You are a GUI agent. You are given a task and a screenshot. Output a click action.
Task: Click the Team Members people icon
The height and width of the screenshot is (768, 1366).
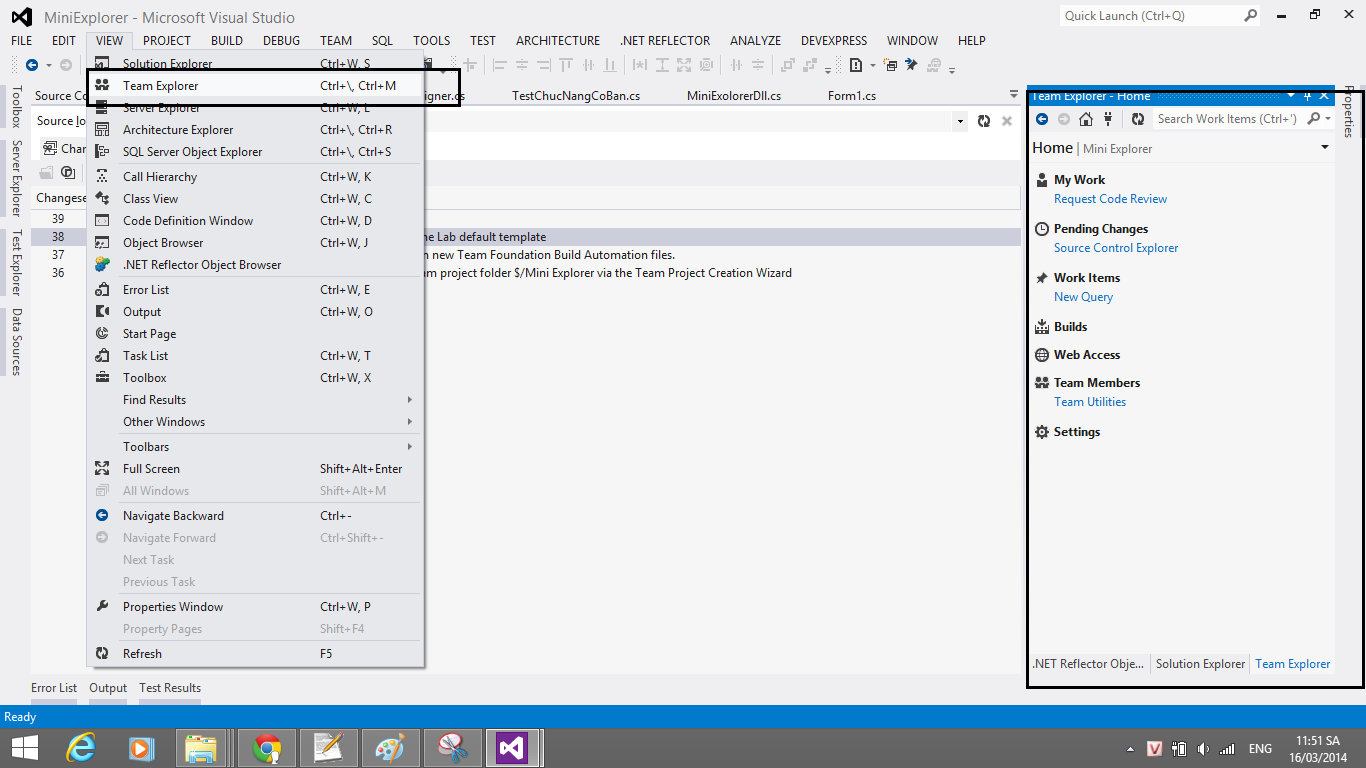[1043, 383]
